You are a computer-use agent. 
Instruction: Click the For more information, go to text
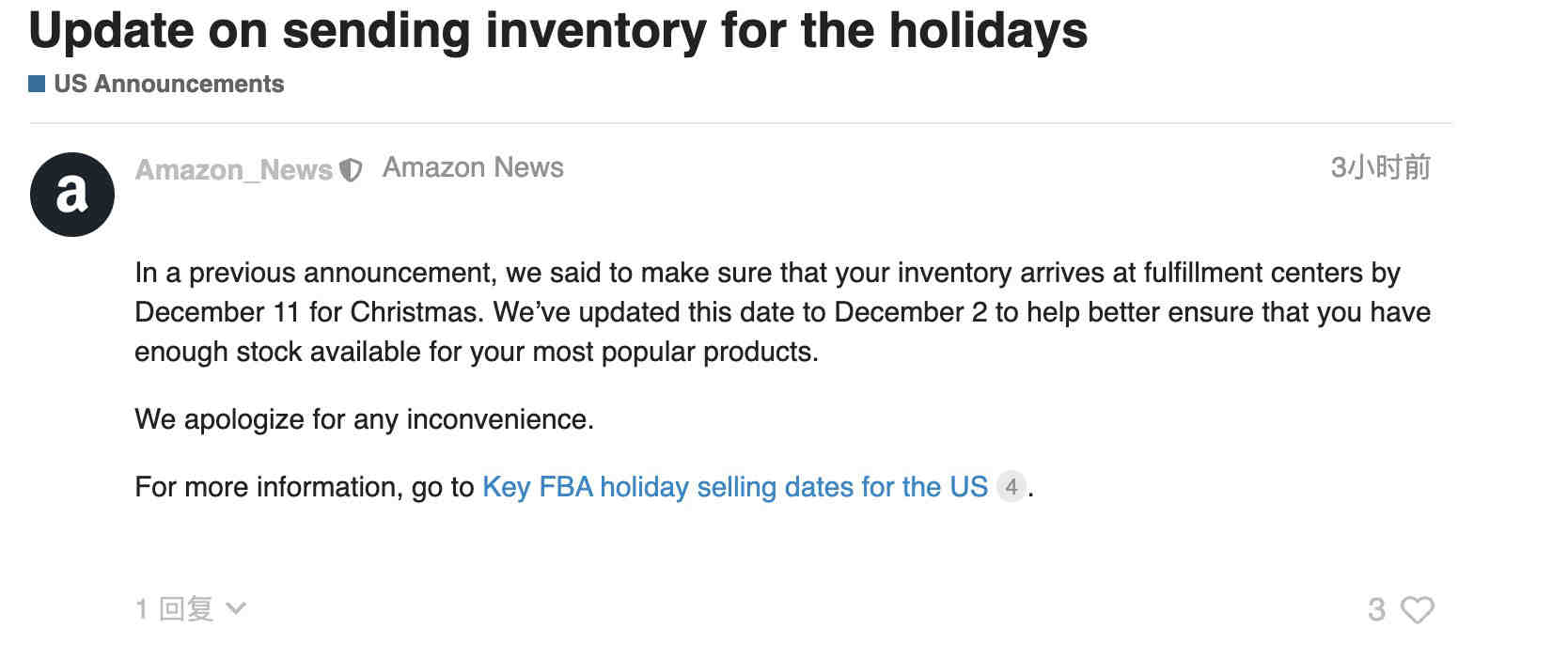[x=305, y=487]
